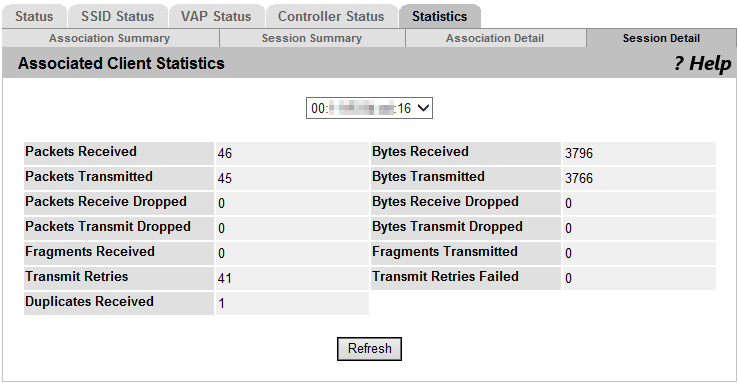The image size is (739, 383).
Task: Click the Duplicates Received label
Action: [90, 302]
